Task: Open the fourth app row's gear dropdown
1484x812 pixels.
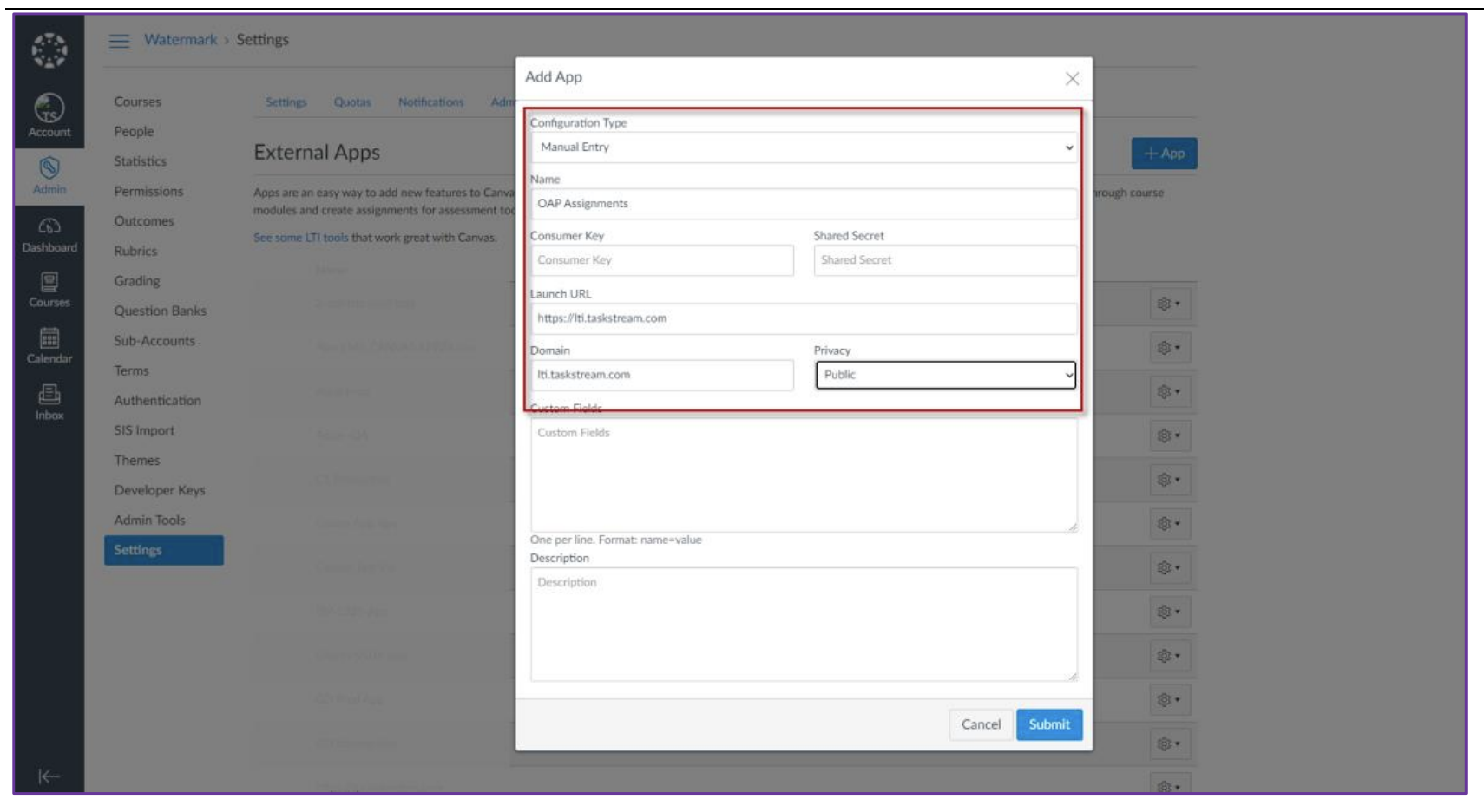Action: point(1168,436)
